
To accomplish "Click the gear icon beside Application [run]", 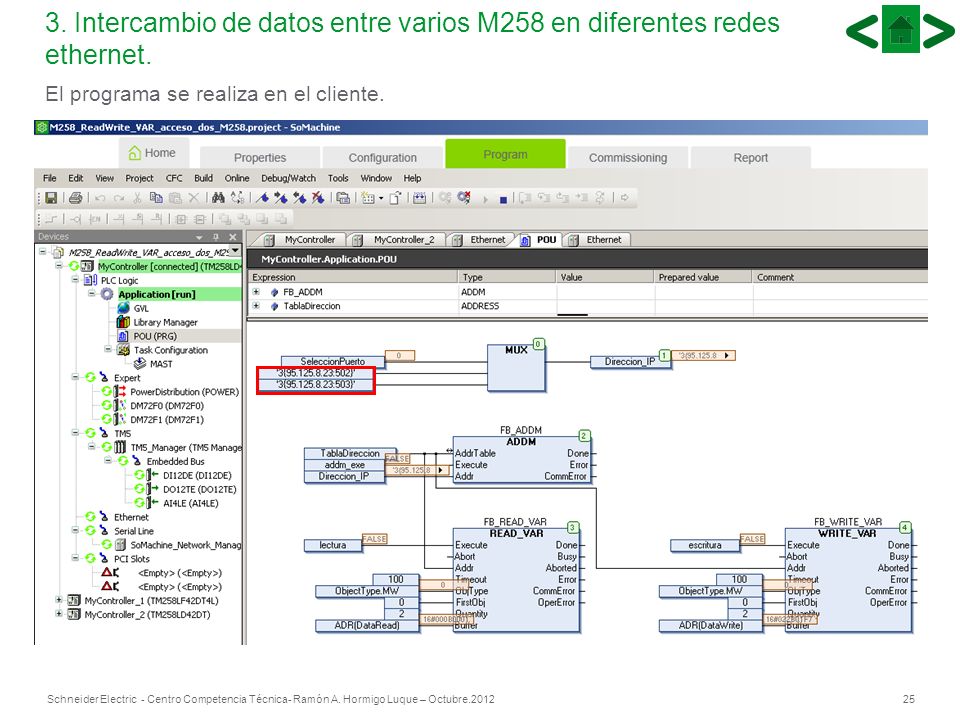I will [x=107, y=294].
